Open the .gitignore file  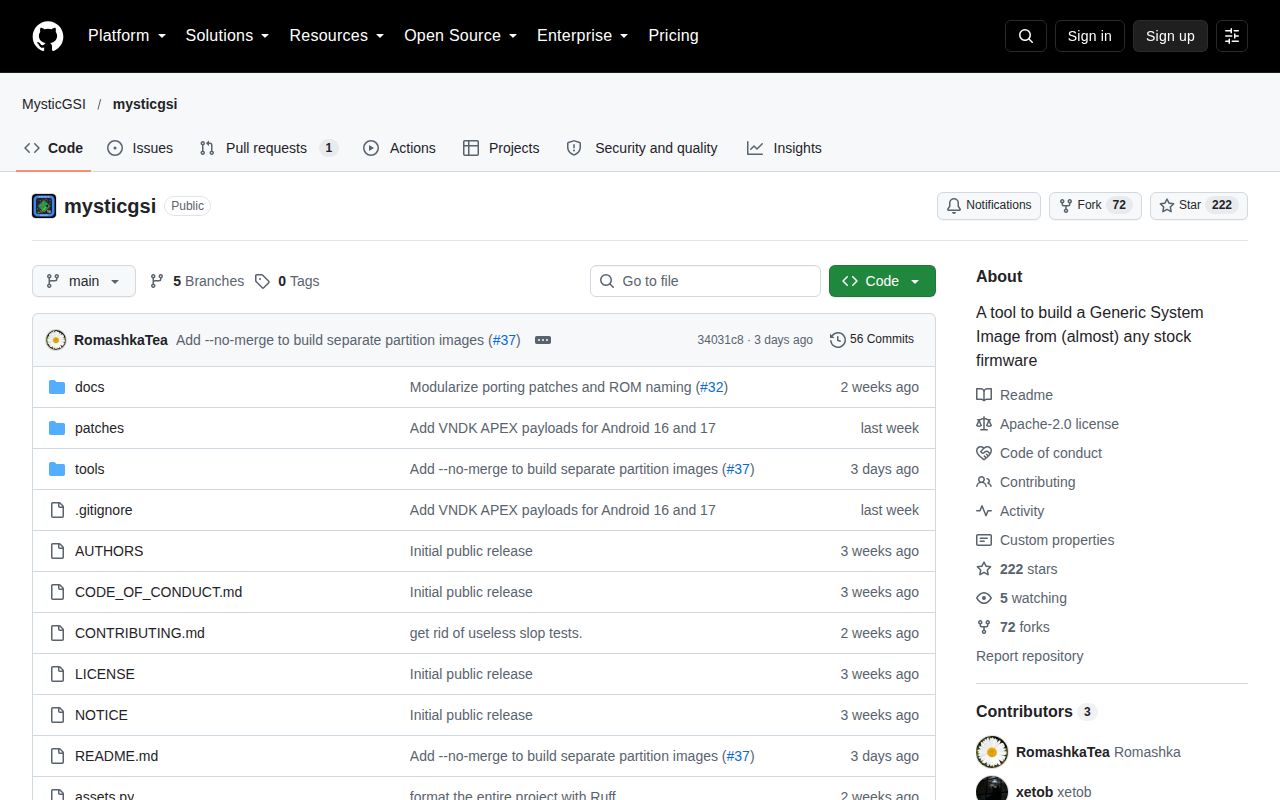[x=103, y=510]
